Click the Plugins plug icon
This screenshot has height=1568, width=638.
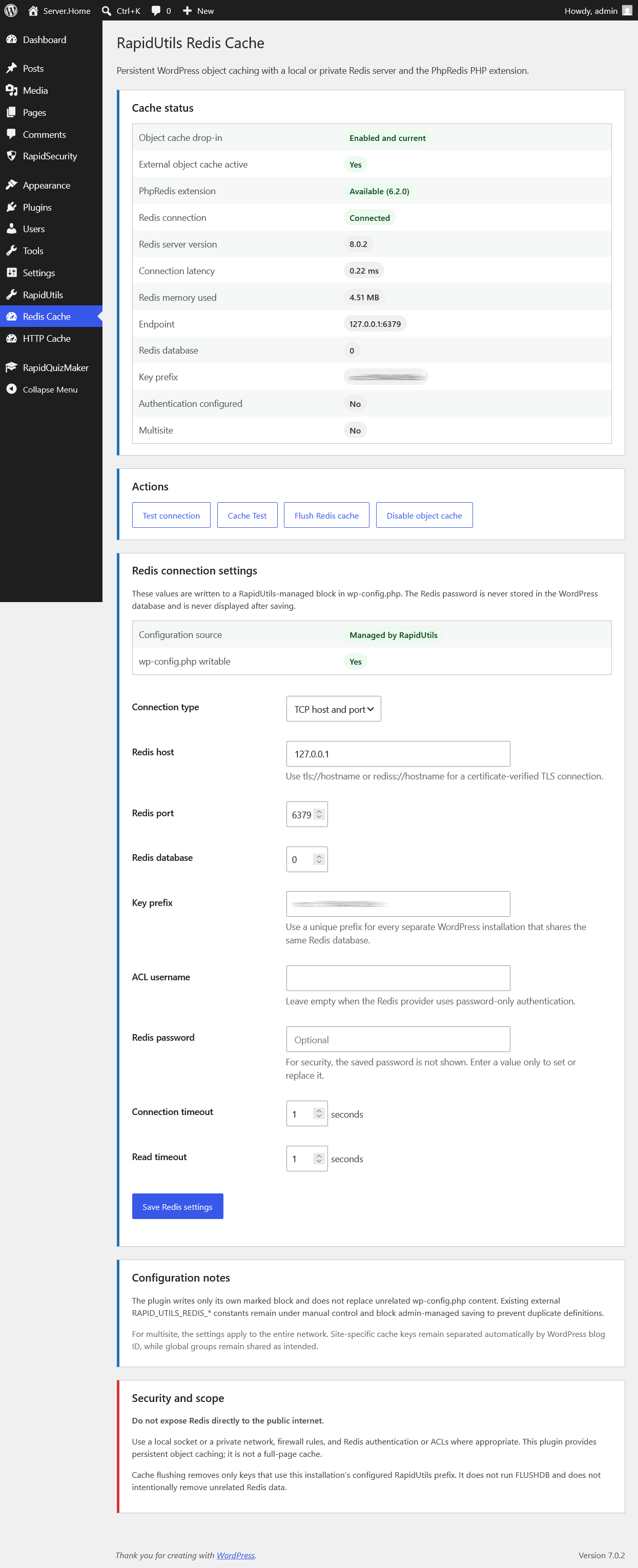click(x=12, y=207)
